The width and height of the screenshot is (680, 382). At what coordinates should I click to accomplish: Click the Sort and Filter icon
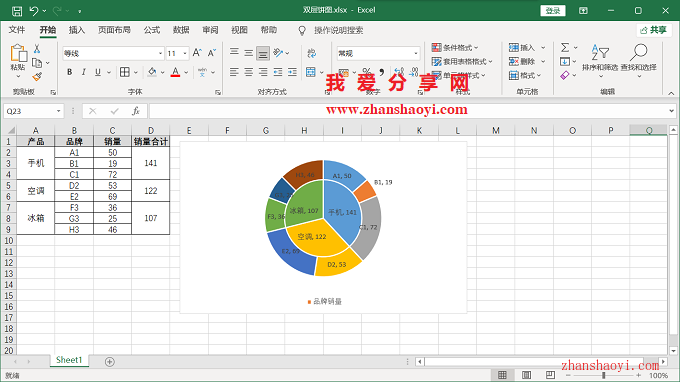(x=600, y=52)
